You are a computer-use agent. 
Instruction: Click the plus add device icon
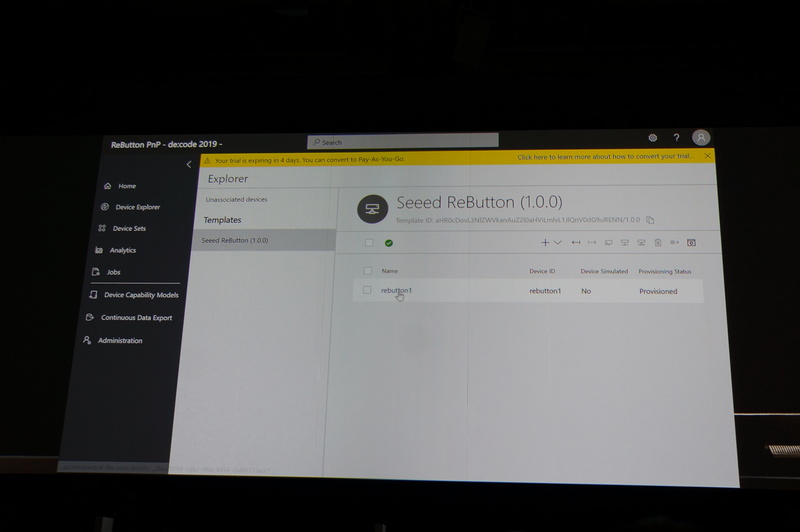pos(545,243)
